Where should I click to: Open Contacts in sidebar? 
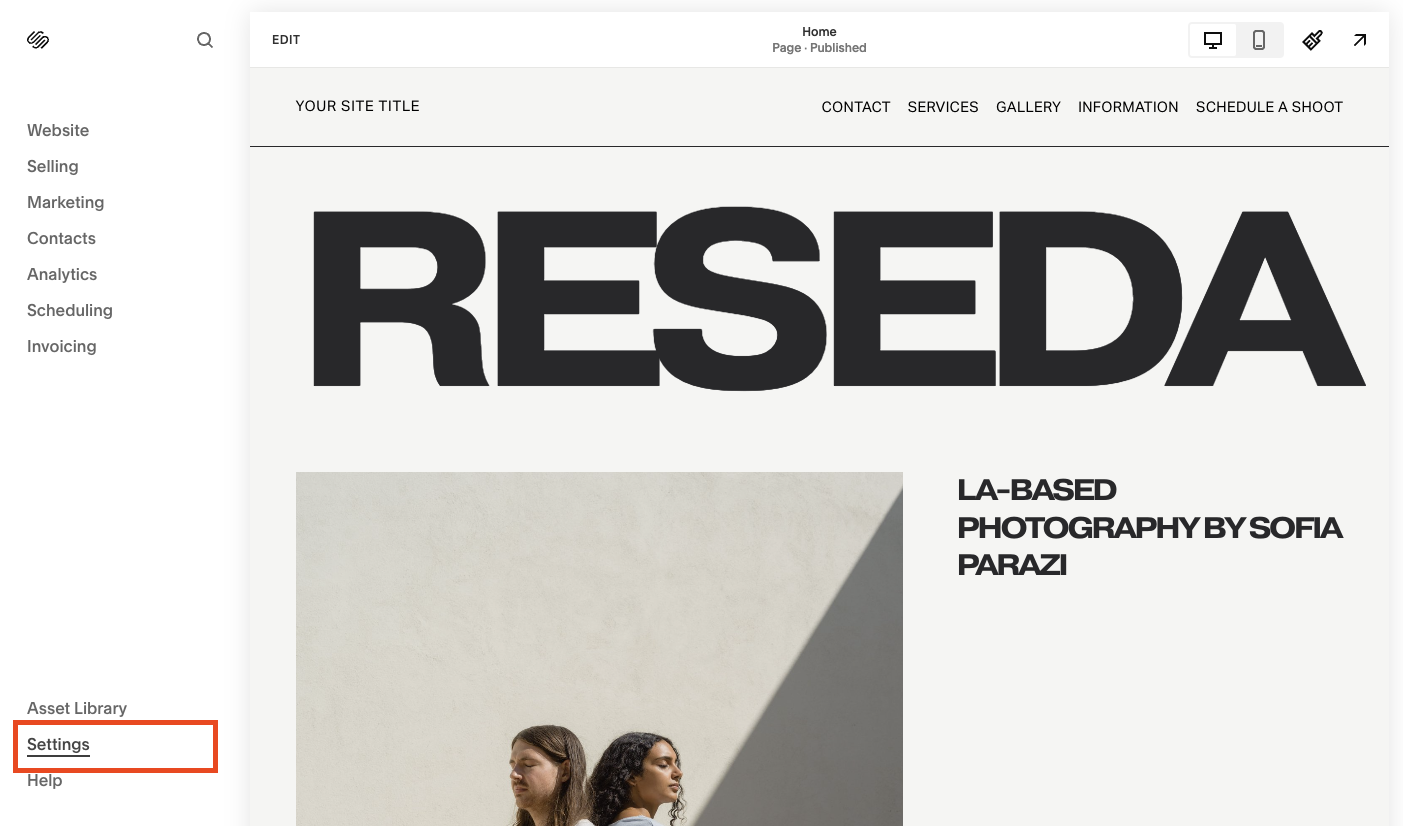62,238
